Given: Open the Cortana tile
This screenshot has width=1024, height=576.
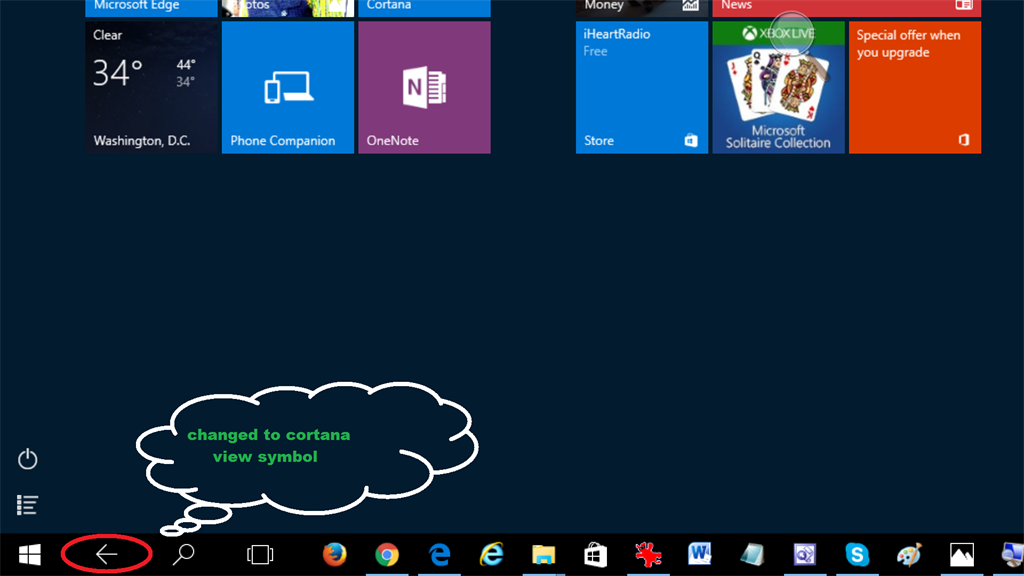Looking at the screenshot, I should (424, 8).
